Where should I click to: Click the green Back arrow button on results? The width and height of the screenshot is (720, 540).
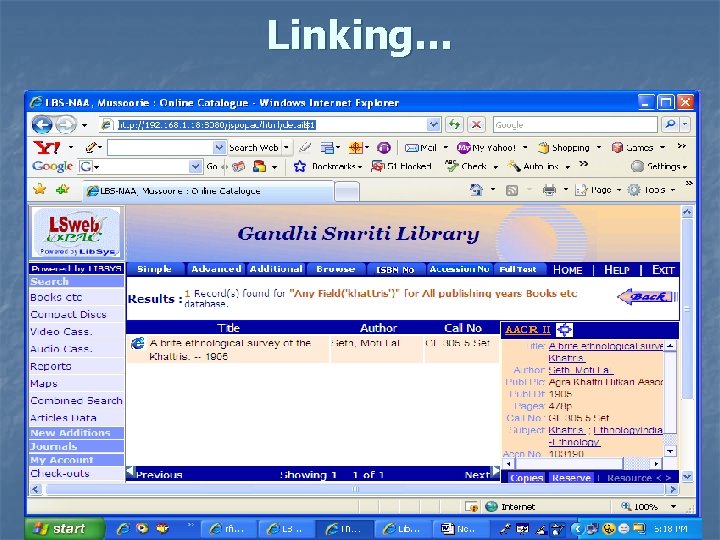point(647,297)
